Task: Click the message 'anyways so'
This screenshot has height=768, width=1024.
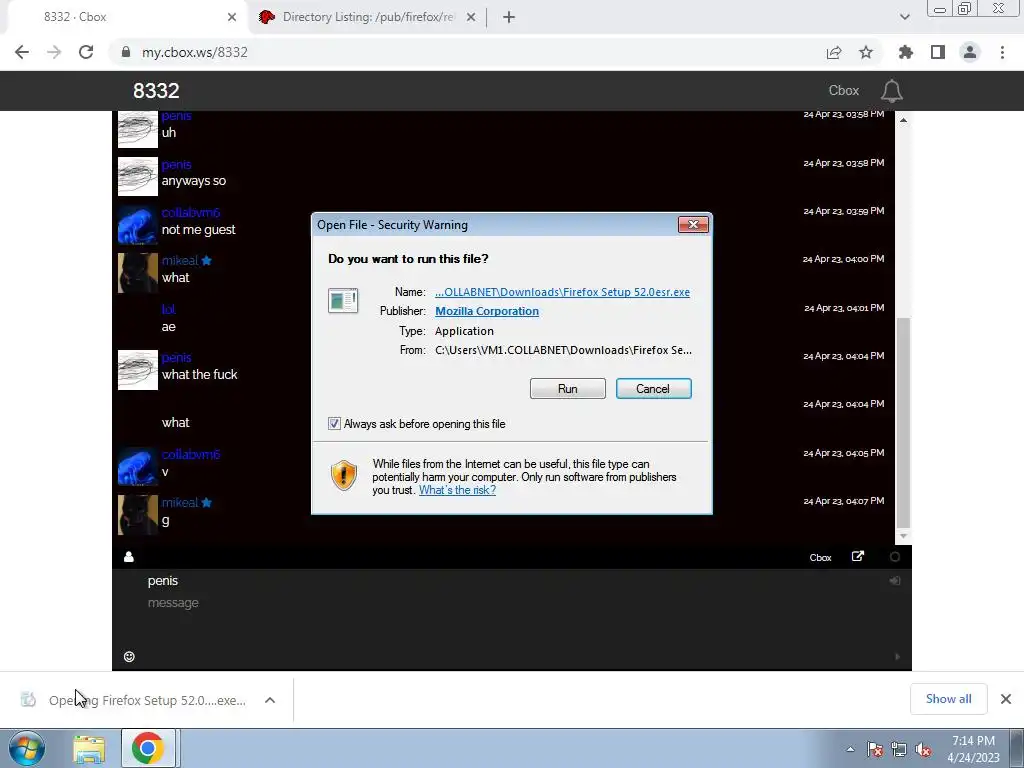Action: tap(194, 181)
